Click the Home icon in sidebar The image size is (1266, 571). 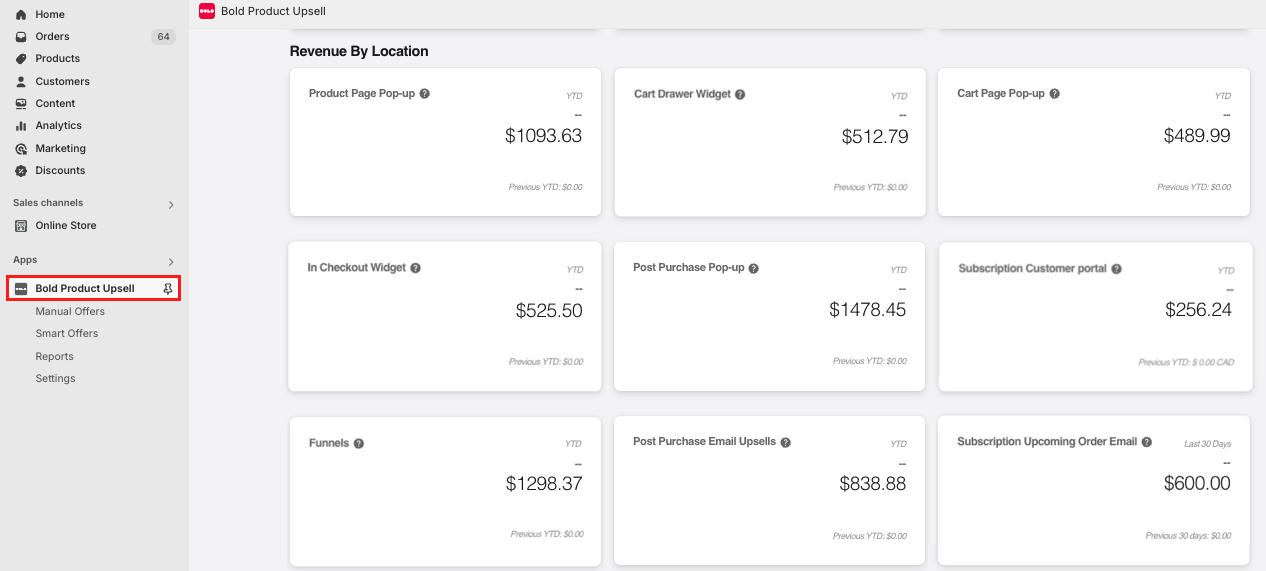[x=21, y=14]
